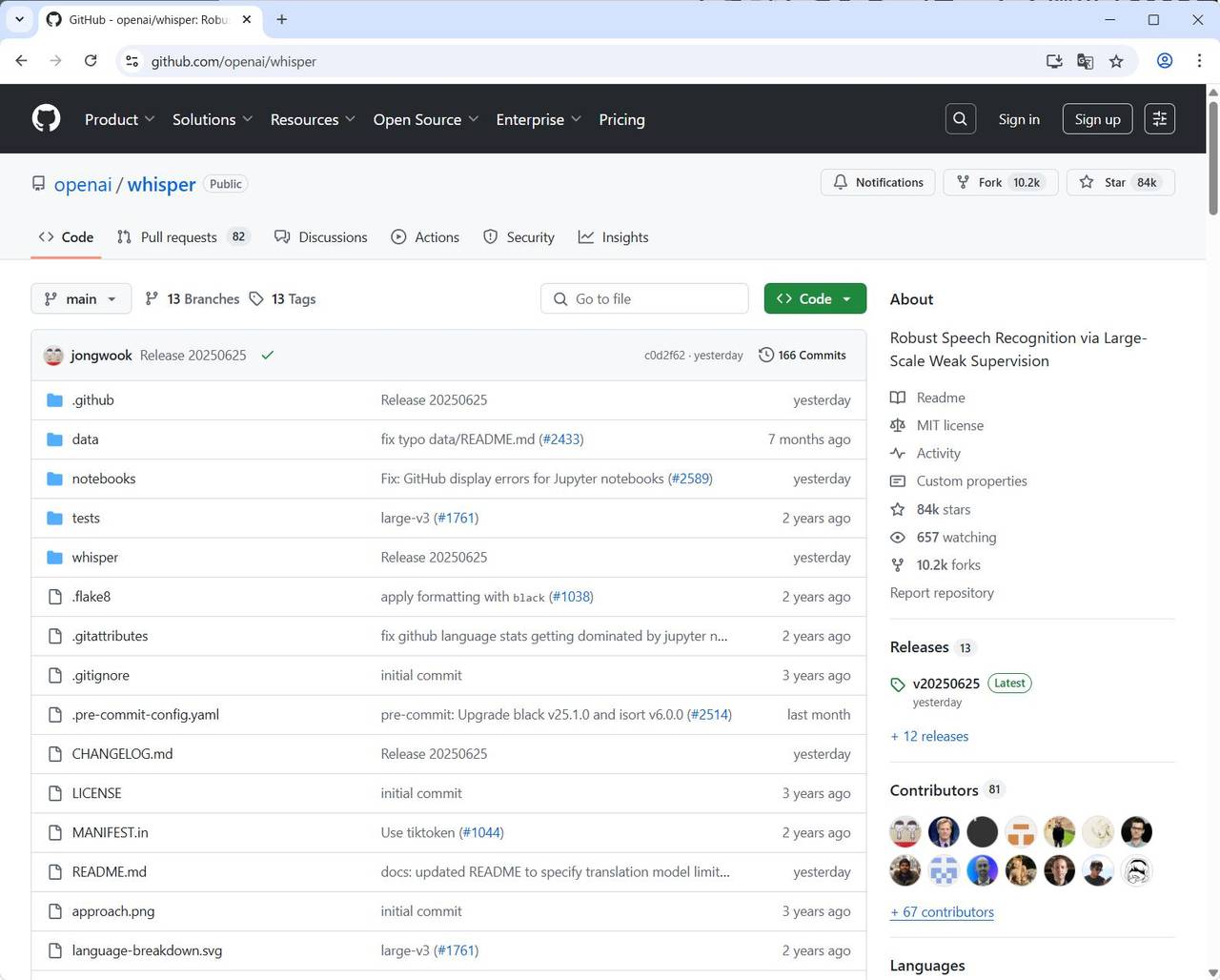Expand the Open Source menu in header
1220x980 pixels.
click(426, 119)
